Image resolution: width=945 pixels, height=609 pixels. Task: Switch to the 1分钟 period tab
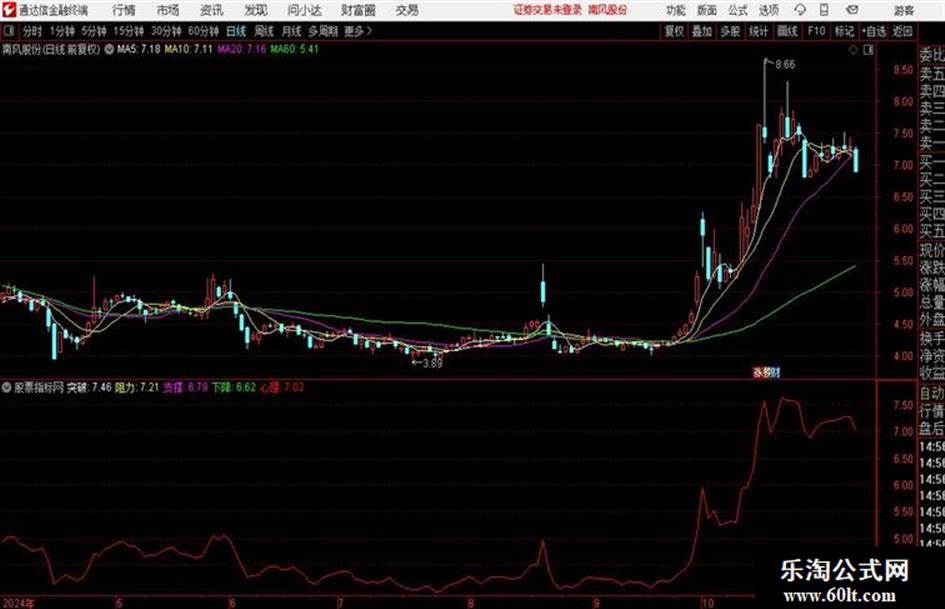62,31
